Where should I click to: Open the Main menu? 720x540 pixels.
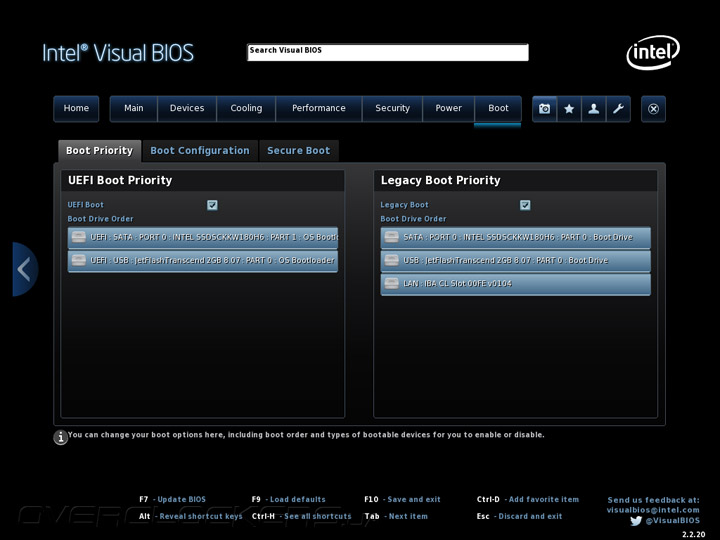coord(134,109)
